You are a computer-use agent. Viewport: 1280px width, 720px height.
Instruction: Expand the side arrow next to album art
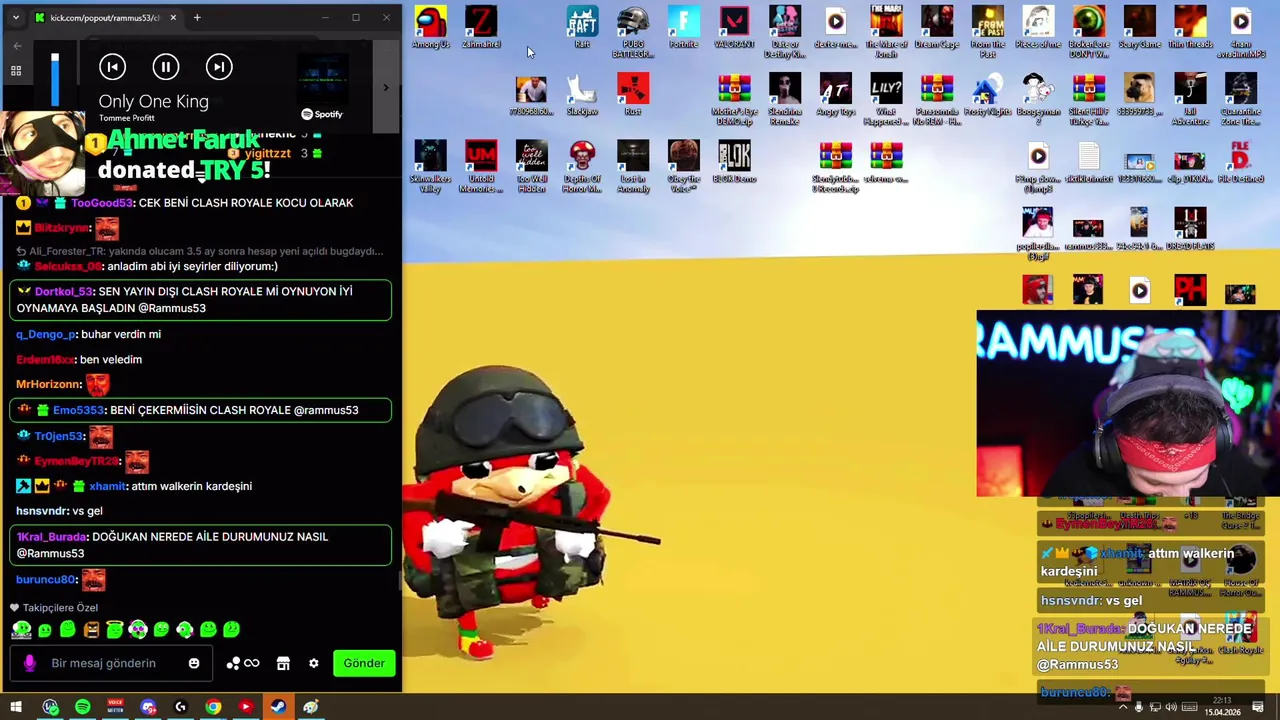coord(386,88)
